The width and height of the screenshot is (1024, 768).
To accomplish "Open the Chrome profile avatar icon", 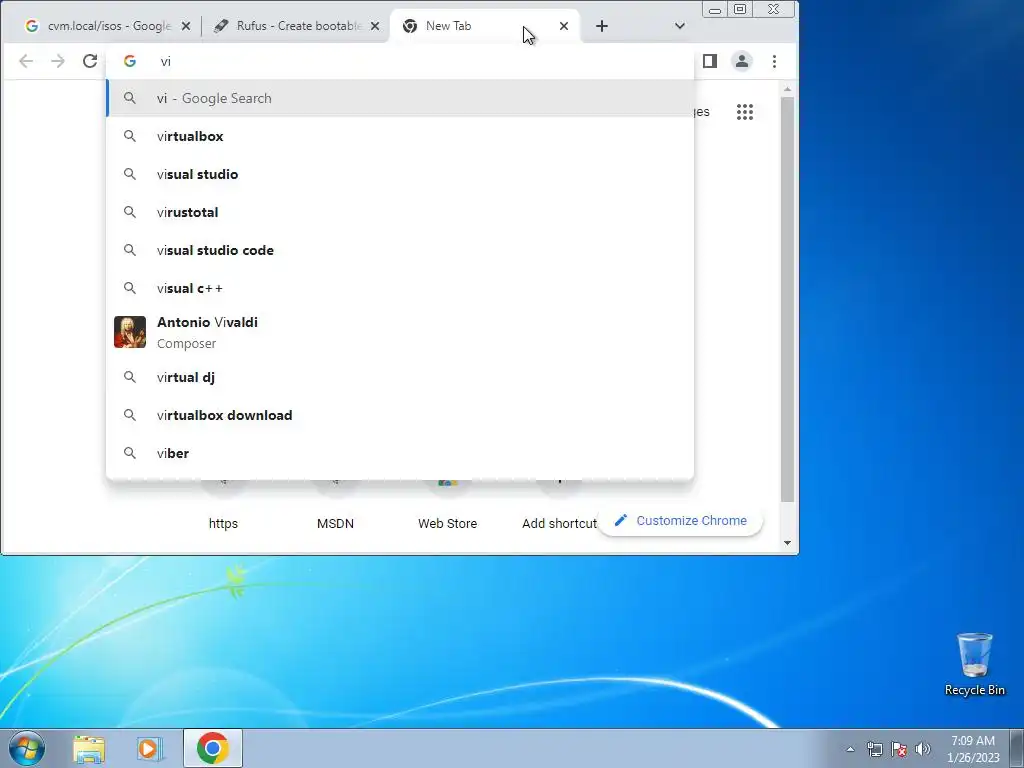I will point(742,61).
